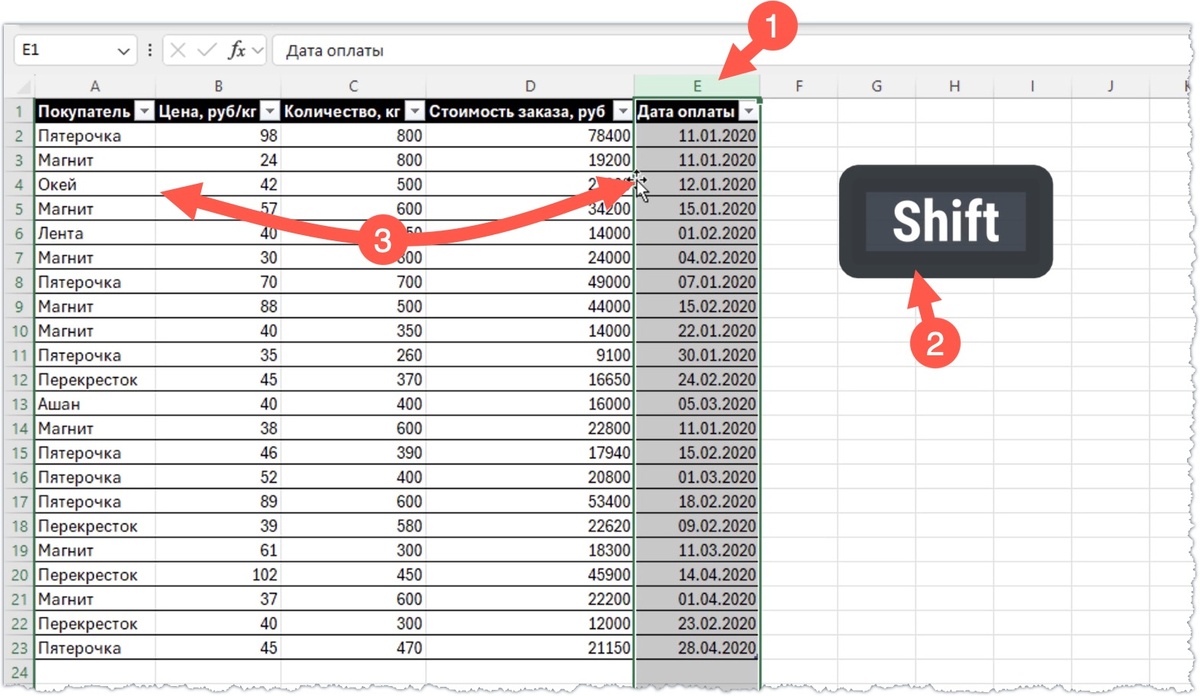The height and width of the screenshot is (696, 1200).
Task: Select the quantity cell with 580
Action: pos(354,526)
